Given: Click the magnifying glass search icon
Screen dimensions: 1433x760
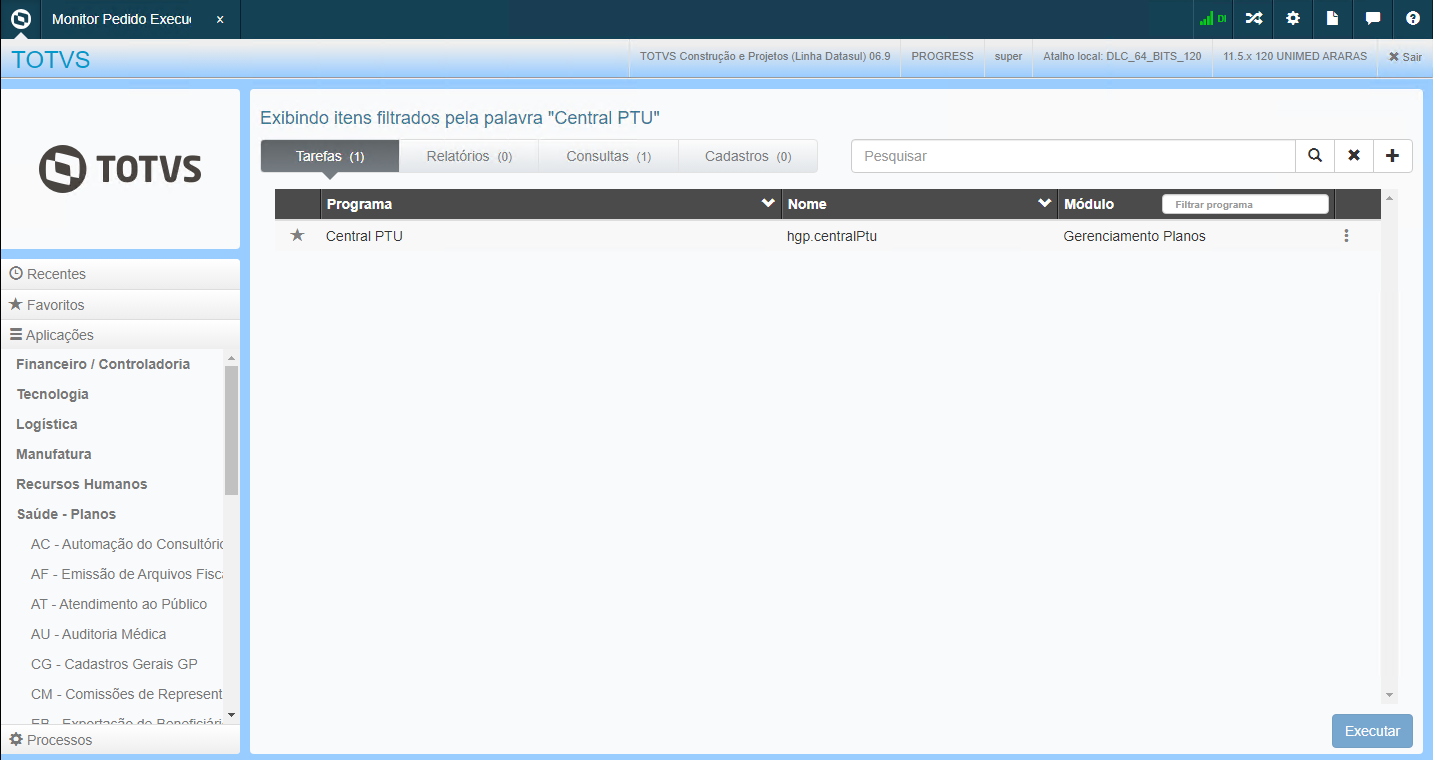Looking at the screenshot, I should (x=1315, y=156).
